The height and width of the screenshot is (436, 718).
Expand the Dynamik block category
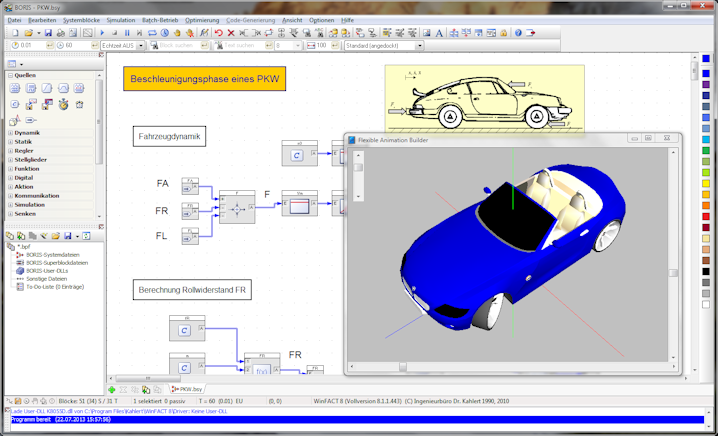coord(10,133)
